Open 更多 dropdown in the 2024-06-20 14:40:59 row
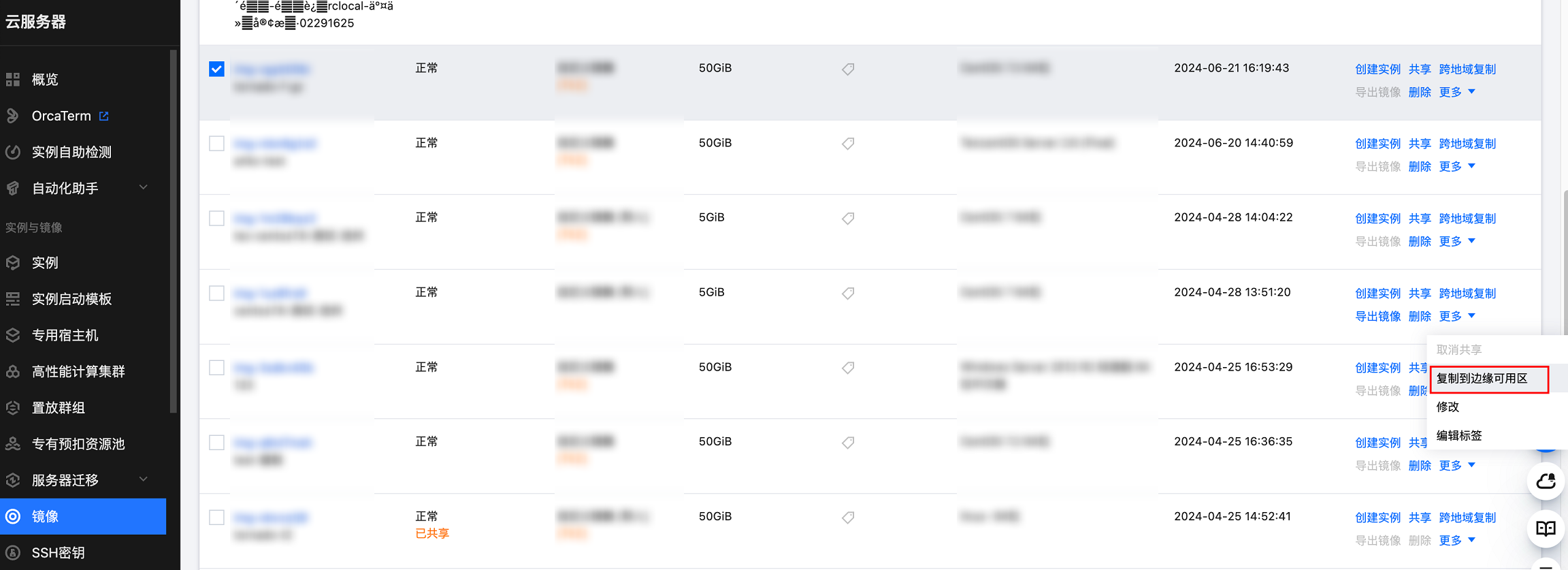The width and height of the screenshot is (1568, 570). [x=1456, y=167]
